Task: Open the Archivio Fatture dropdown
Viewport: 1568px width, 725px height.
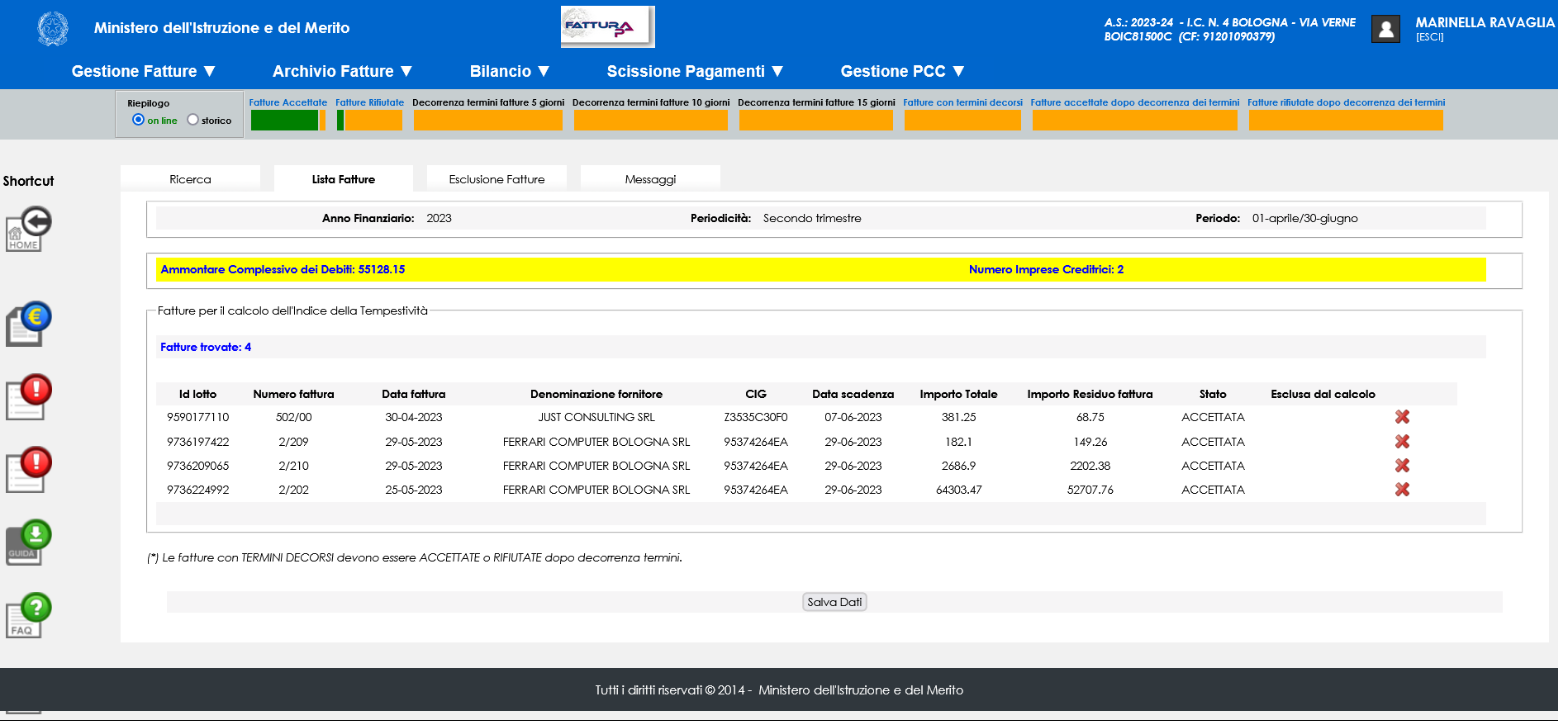Action: [342, 72]
